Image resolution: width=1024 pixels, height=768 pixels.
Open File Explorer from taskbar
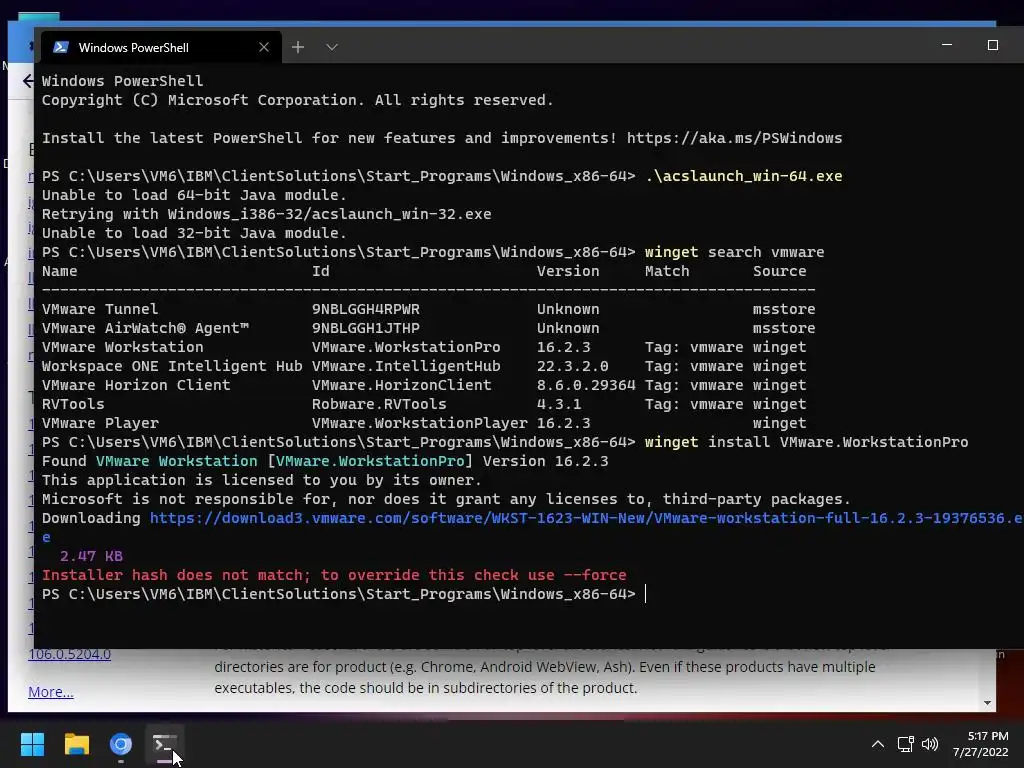(x=76, y=744)
